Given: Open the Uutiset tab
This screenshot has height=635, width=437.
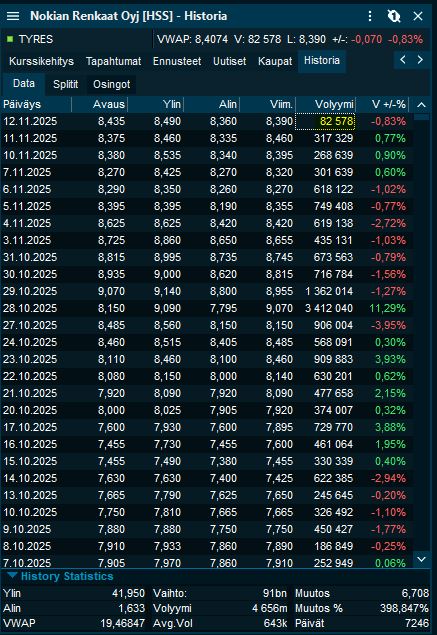Looking at the screenshot, I should pyautogui.click(x=229, y=61).
